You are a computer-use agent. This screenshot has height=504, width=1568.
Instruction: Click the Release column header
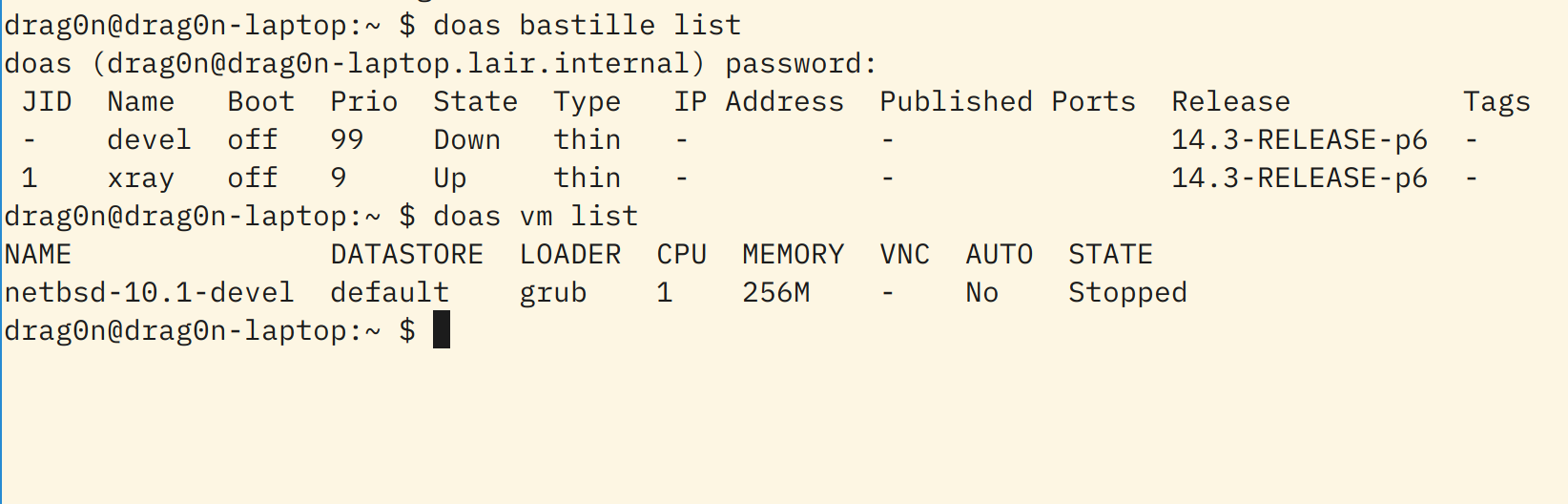point(1230,102)
